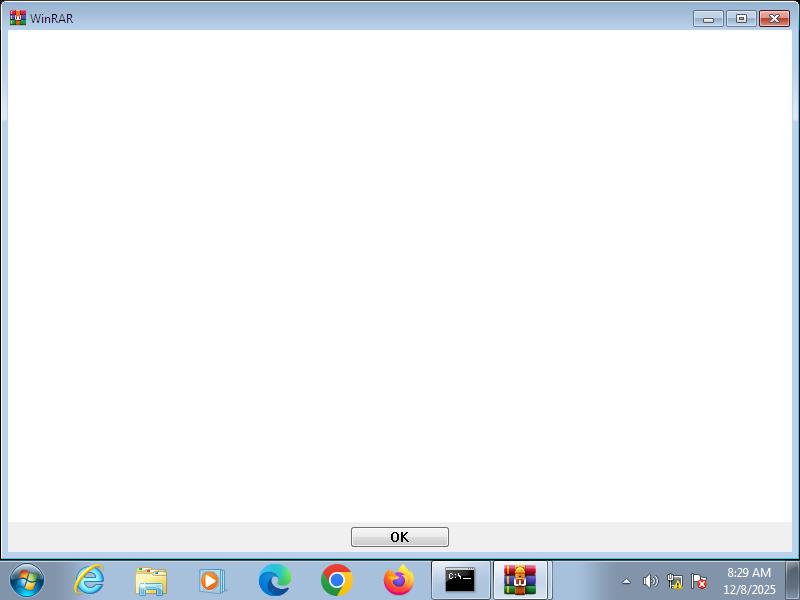
Task: Click the OK button in WinRAR
Action: coord(399,537)
